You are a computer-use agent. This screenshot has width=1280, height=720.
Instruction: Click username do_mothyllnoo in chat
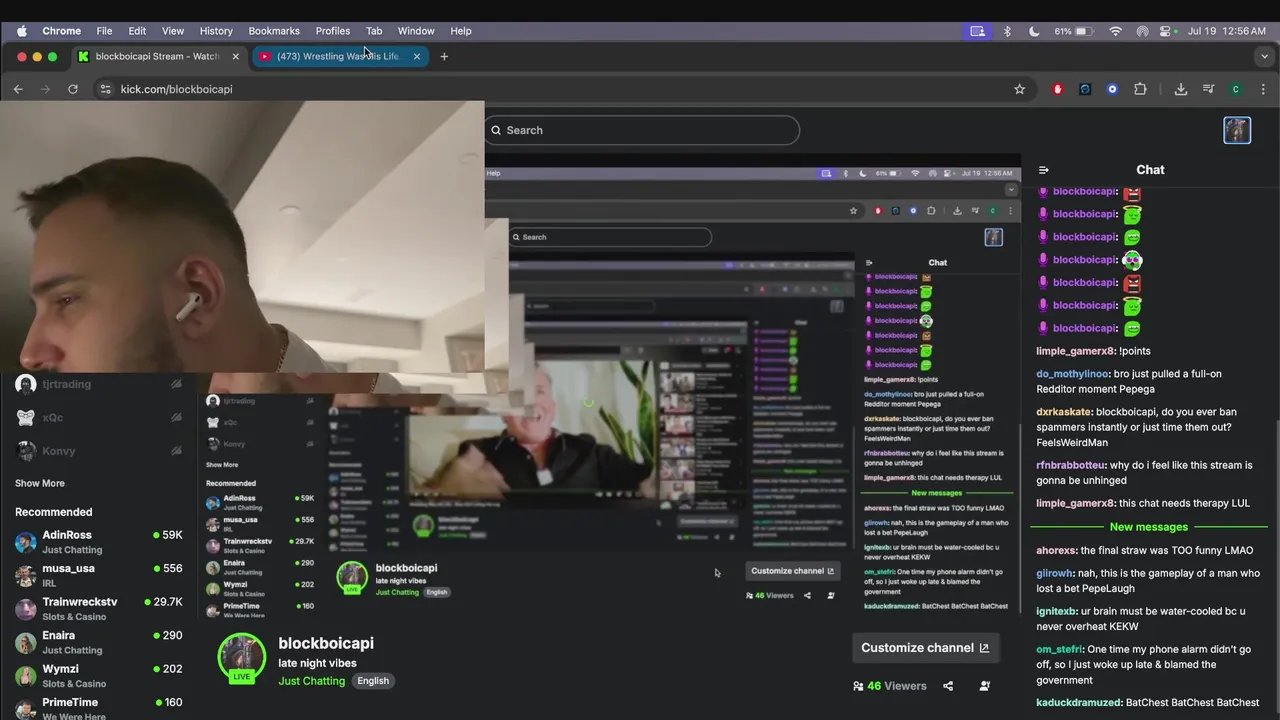(1072, 374)
